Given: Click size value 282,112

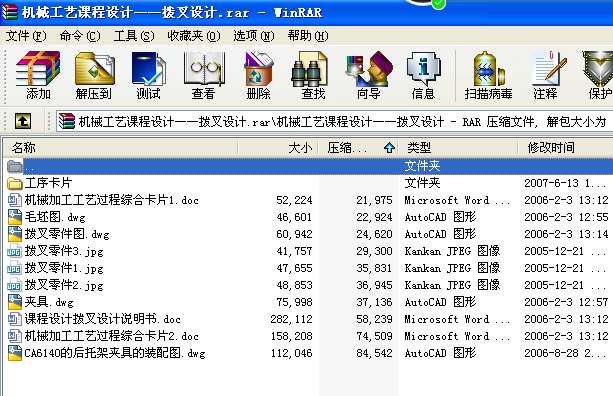Looking at the screenshot, I should [x=292, y=319].
